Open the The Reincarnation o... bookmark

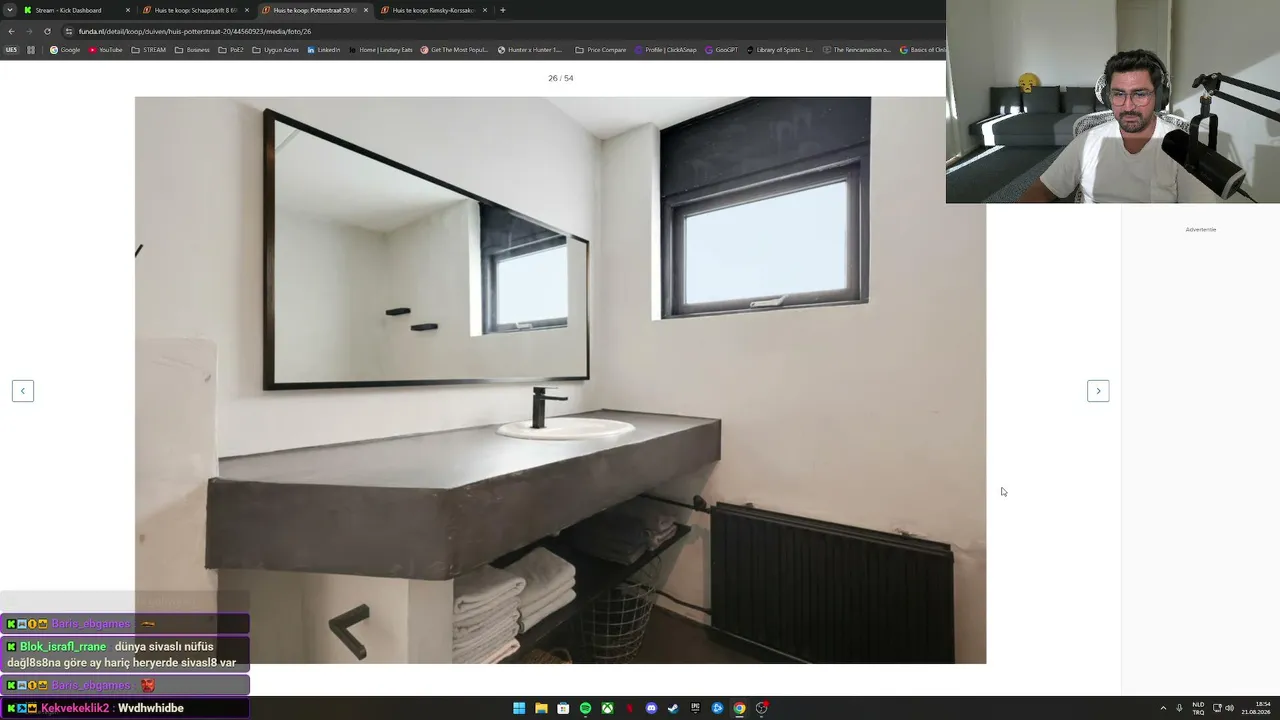[856, 50]
